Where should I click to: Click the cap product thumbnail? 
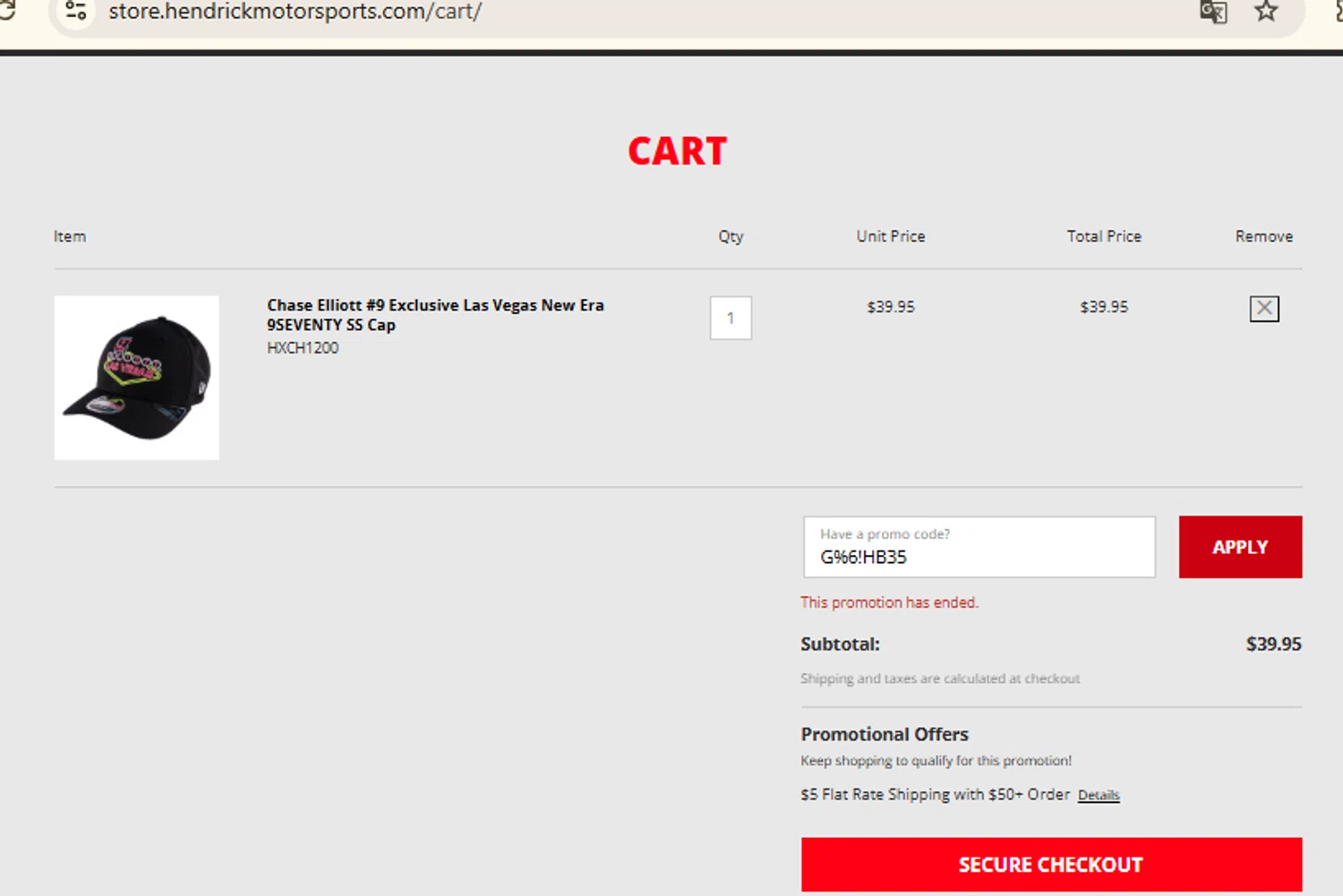(137, 378)
